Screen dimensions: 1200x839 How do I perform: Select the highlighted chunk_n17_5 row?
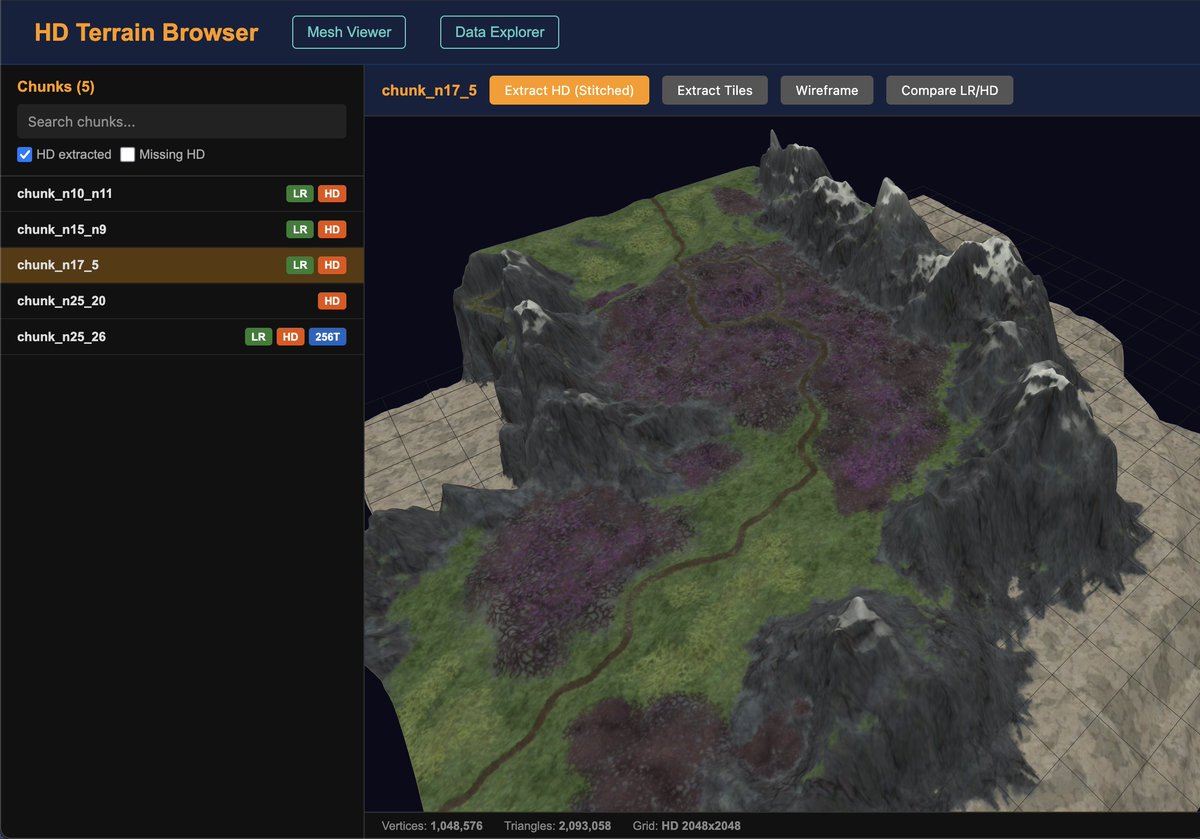coord(182,265)
